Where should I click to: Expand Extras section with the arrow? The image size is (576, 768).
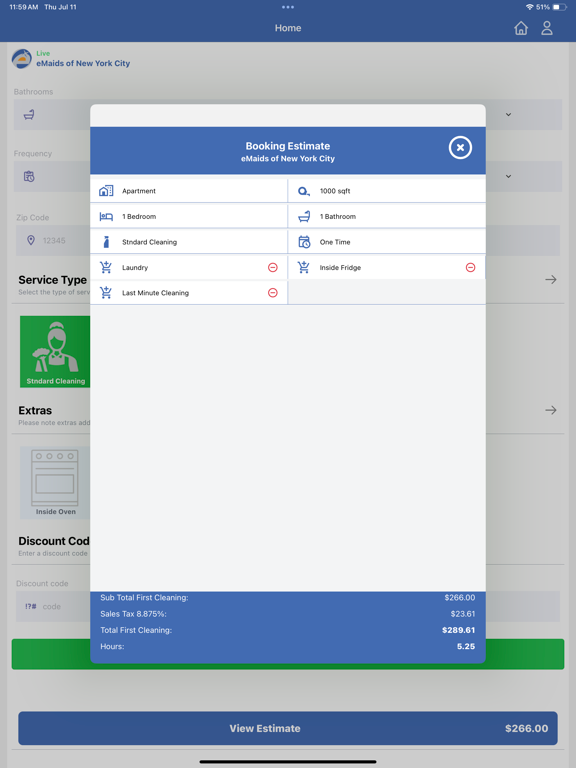pos(551,410)
